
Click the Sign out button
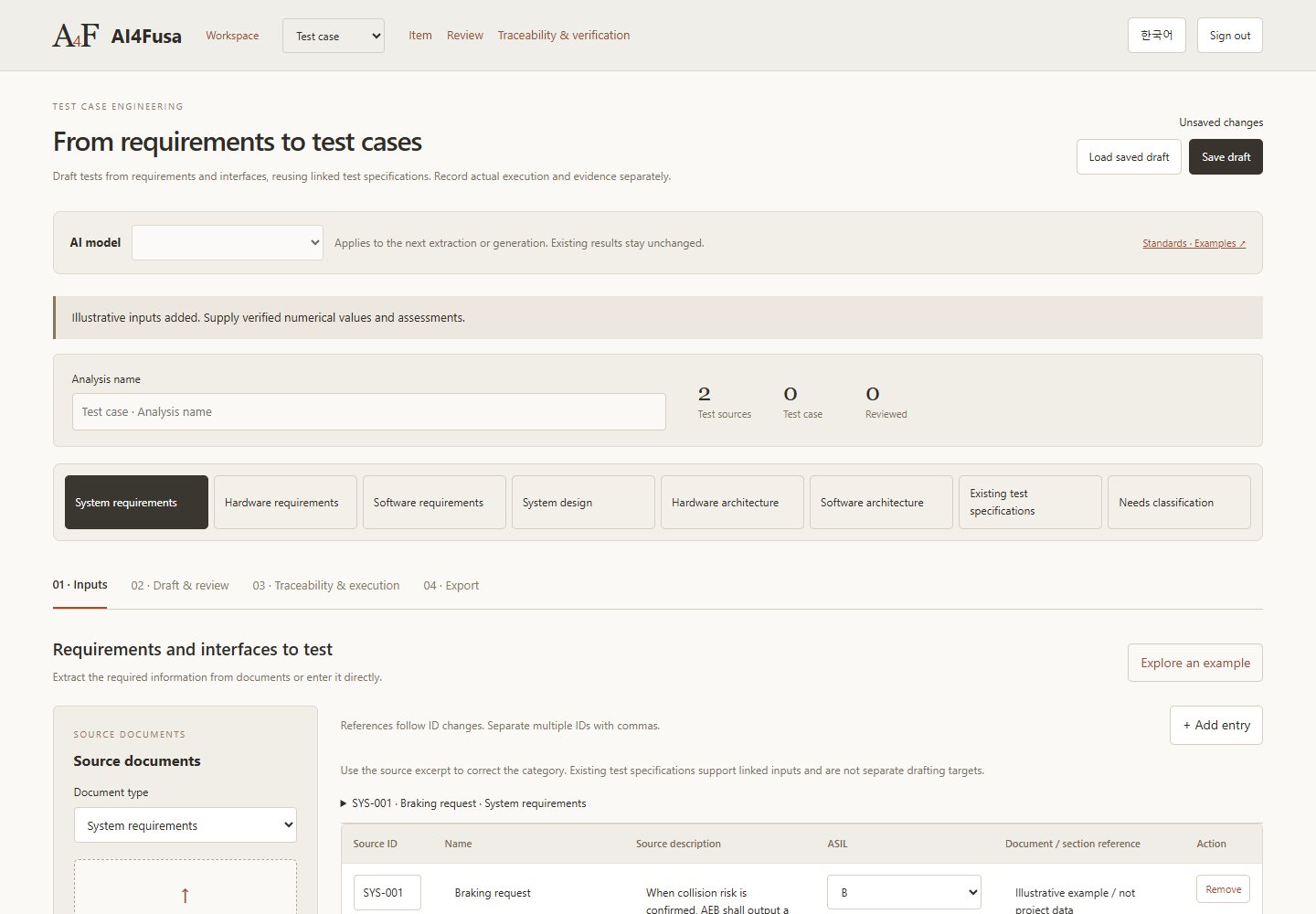coord(1230,36)
